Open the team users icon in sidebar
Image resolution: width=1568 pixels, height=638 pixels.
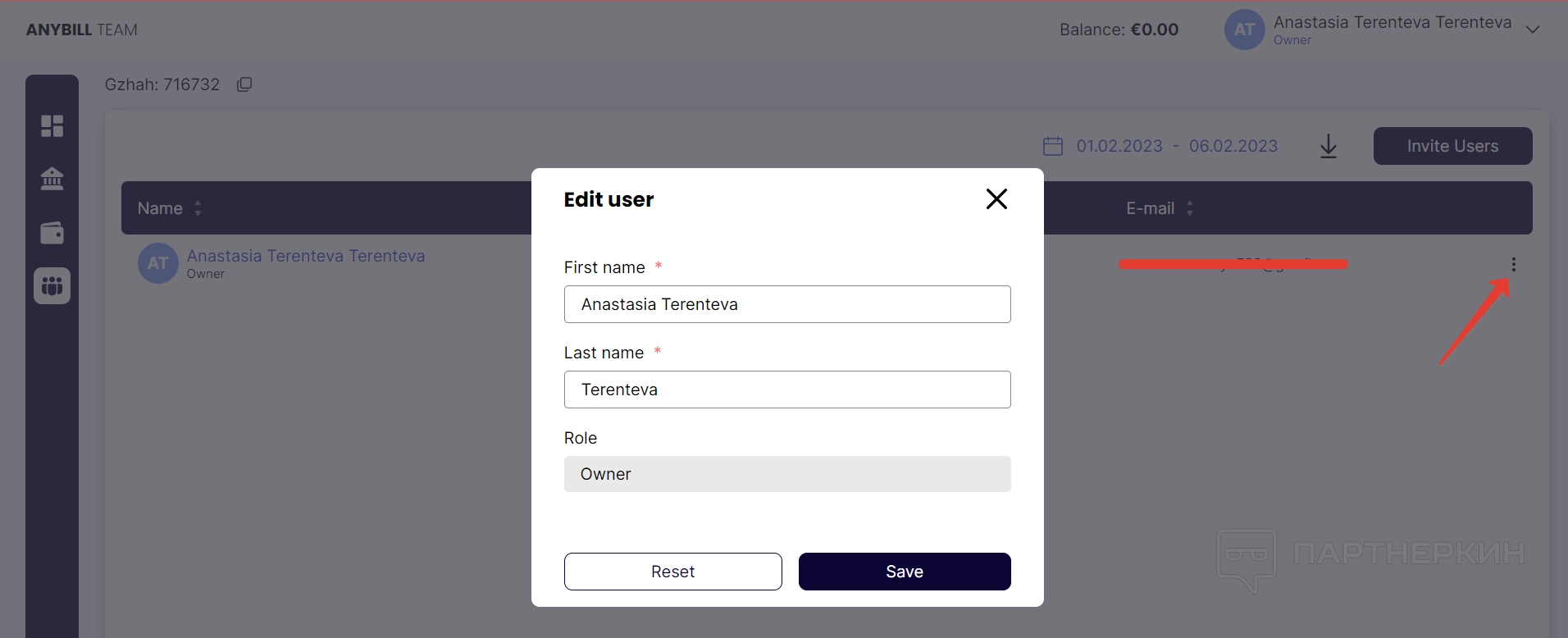coord(52,286)
